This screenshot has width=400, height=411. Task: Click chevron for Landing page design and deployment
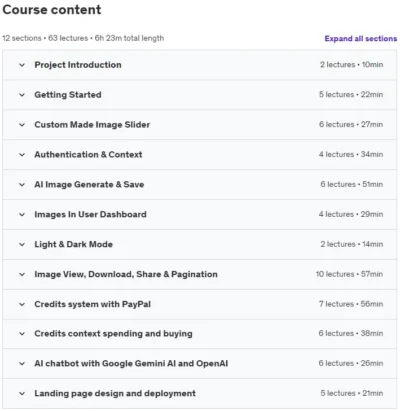point(22,394)
